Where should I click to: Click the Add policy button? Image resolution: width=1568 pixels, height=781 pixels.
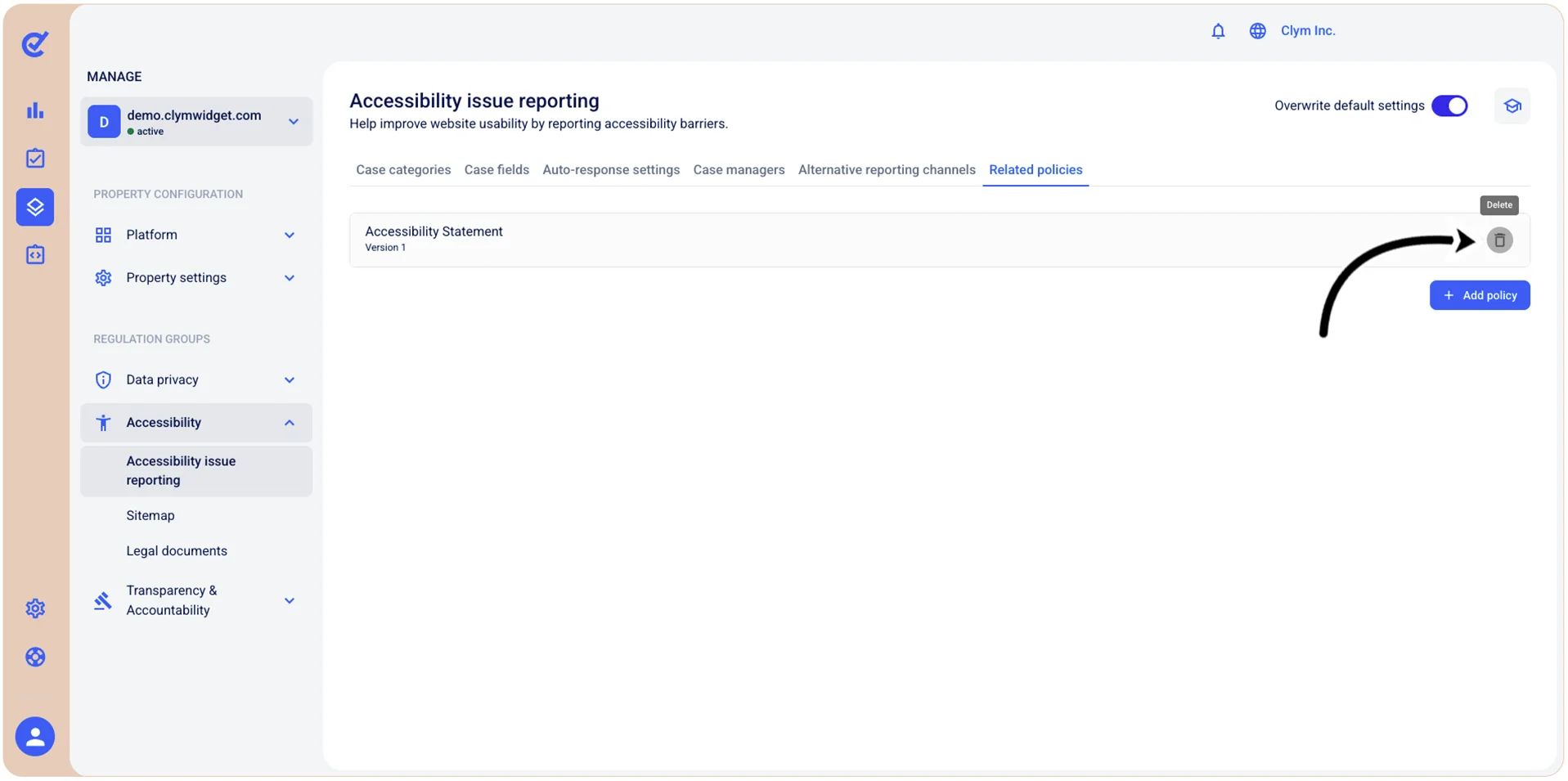pyautogui.click(x=1480, y=295)
